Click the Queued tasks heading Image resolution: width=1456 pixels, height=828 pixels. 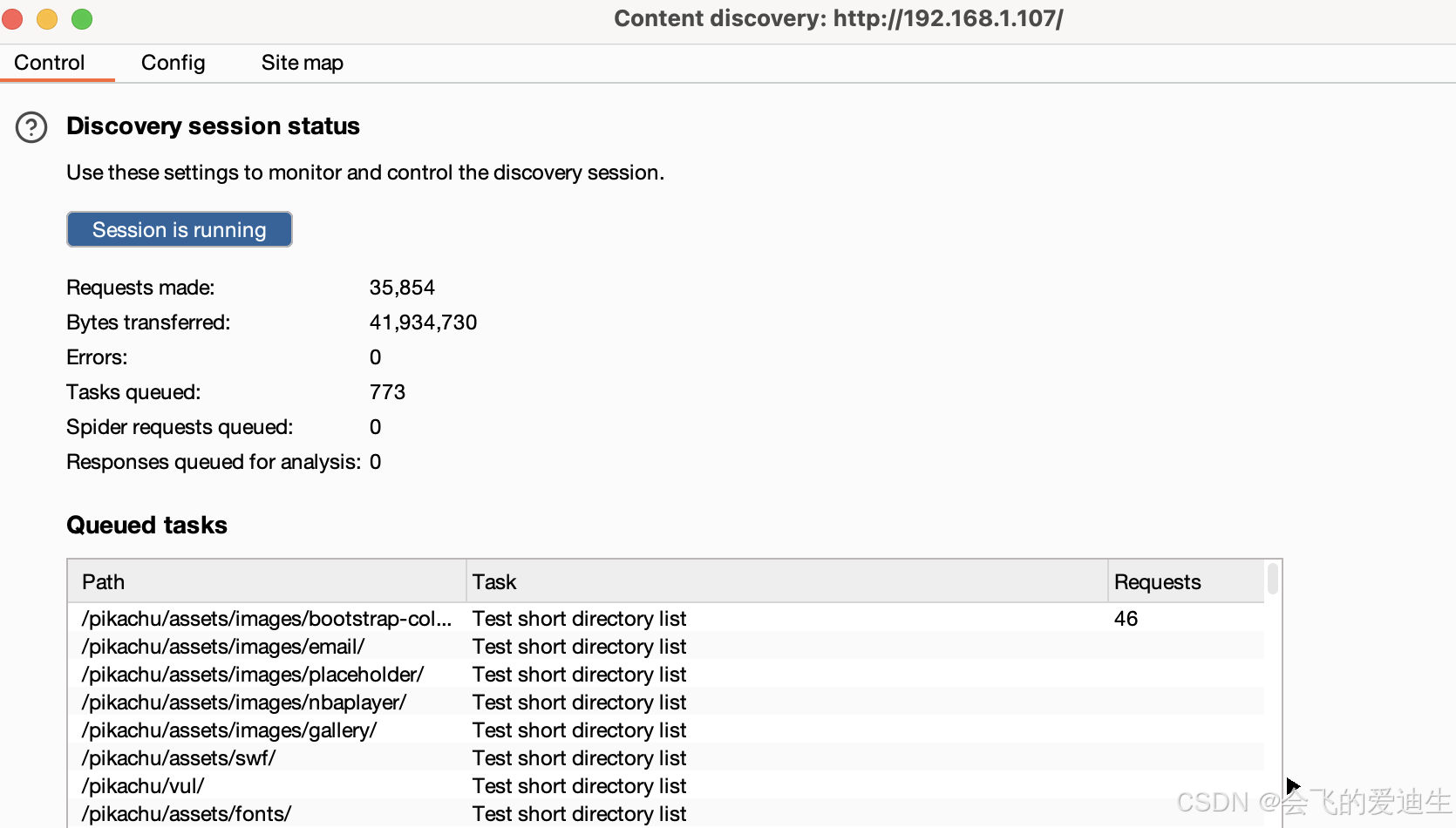pyautogui.click(x=146, y=525)
